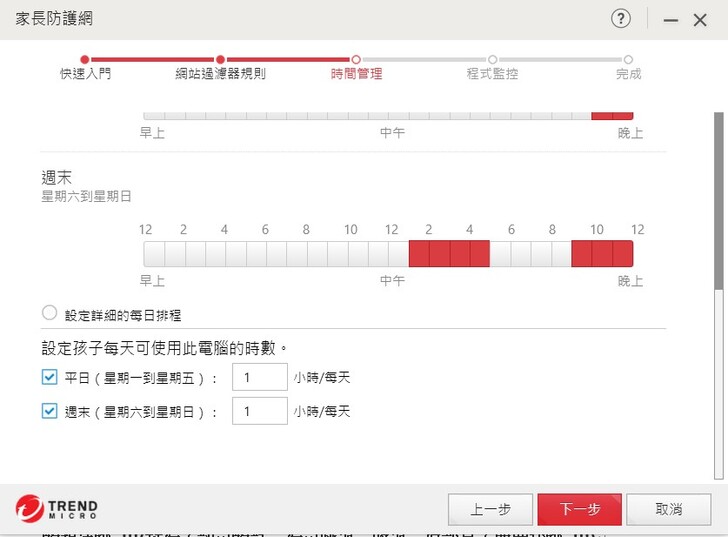Proceed with the 下一步 button

click(x=579, y=509)
